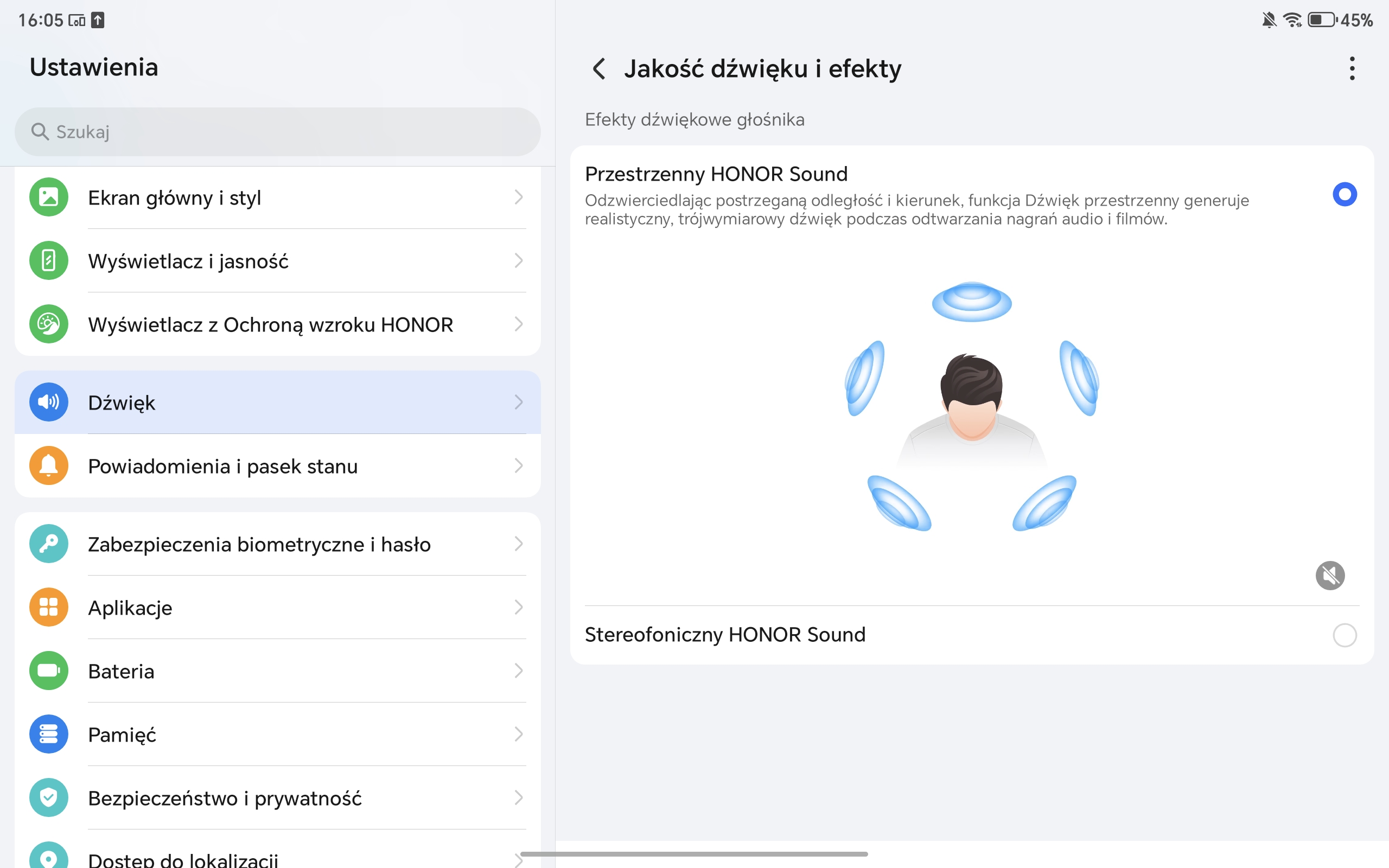Select Przestrzenny HONOR Sound radio button
The width and height of the screenshot is (1389, 868).
tap(1344, 195)
